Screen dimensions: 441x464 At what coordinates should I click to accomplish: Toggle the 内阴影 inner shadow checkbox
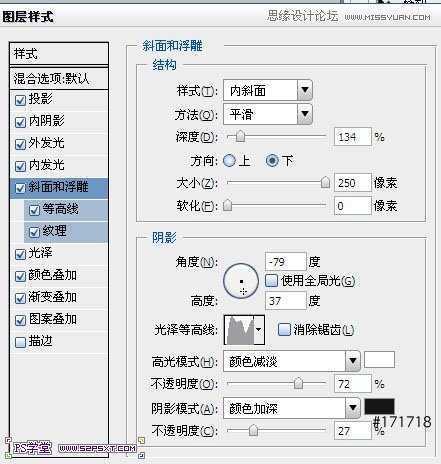[20, 122]
